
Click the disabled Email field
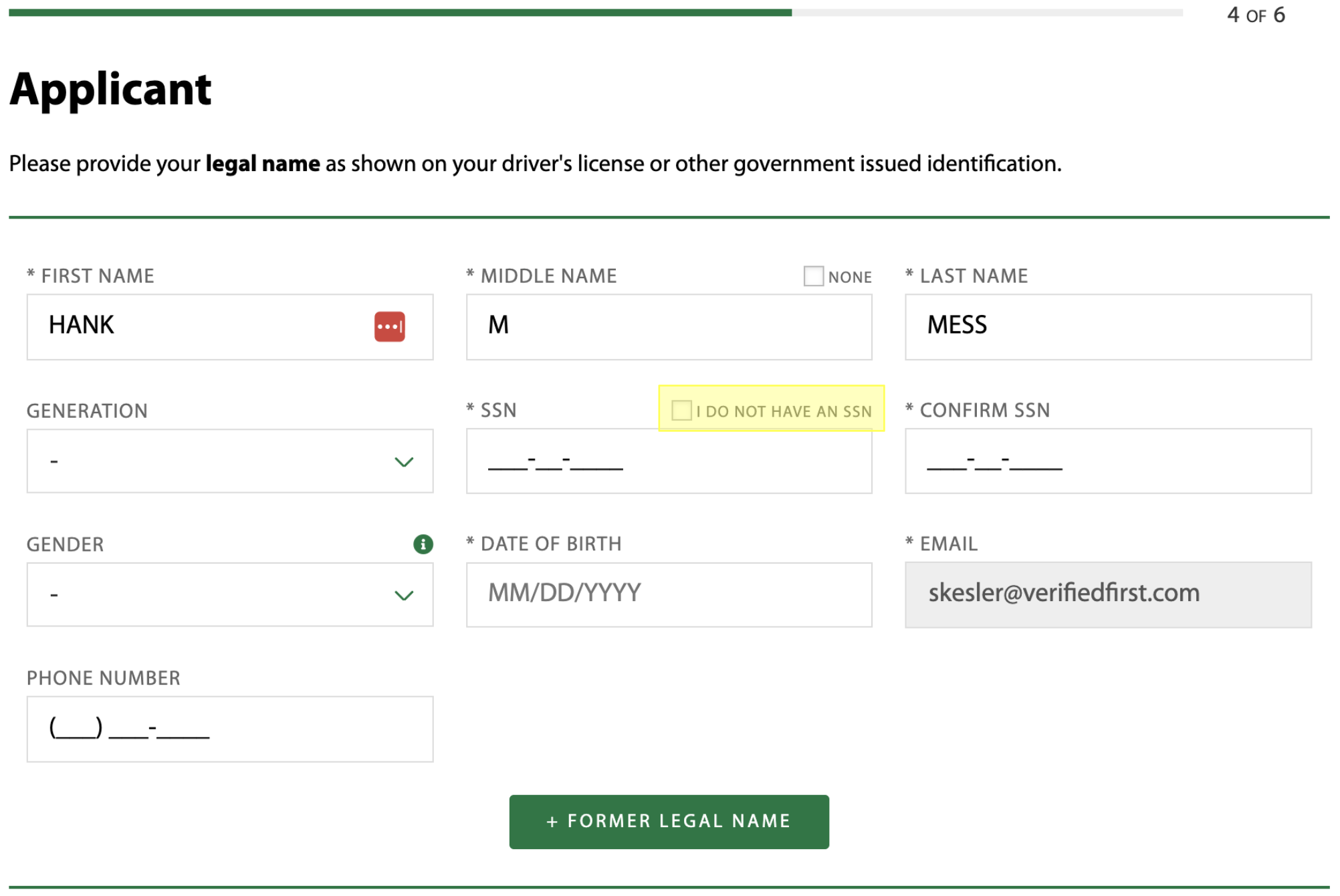[1108, 595]
